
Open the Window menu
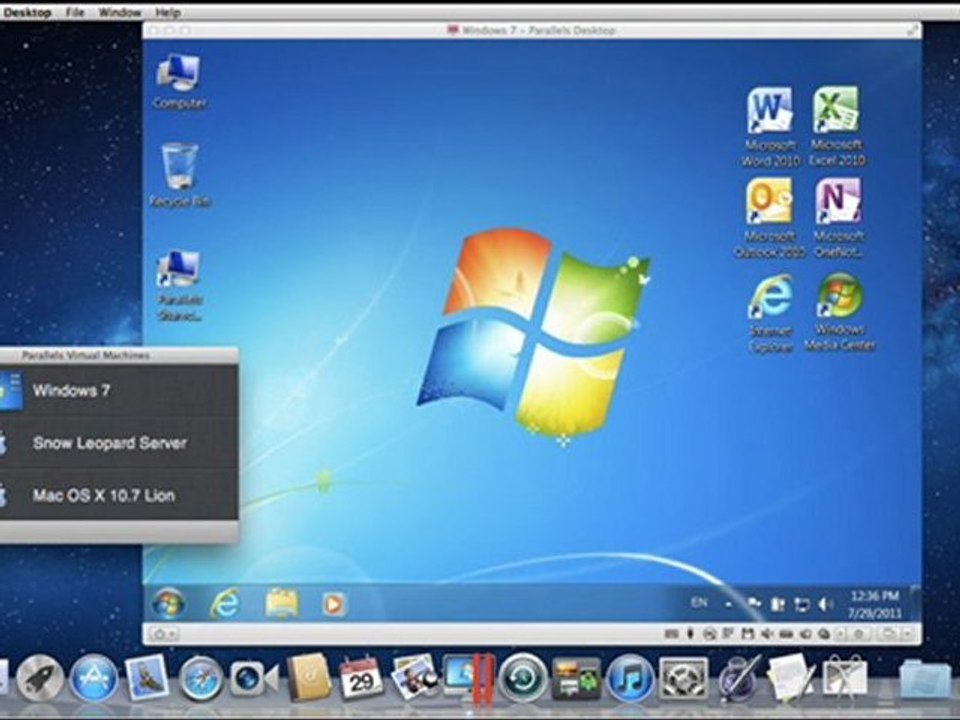(x=119, y=12)
